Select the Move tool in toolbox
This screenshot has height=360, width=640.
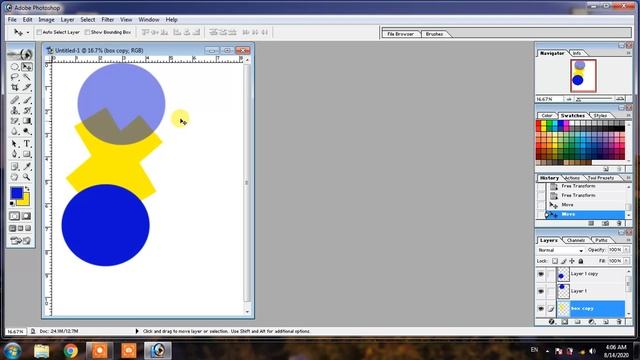[27, 67]
